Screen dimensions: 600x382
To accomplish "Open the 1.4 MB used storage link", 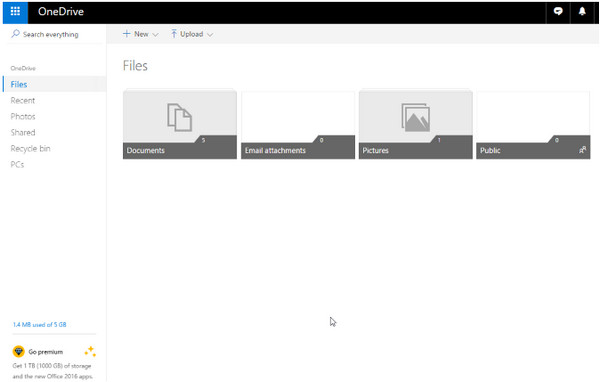I will click(x=39, y=325).
